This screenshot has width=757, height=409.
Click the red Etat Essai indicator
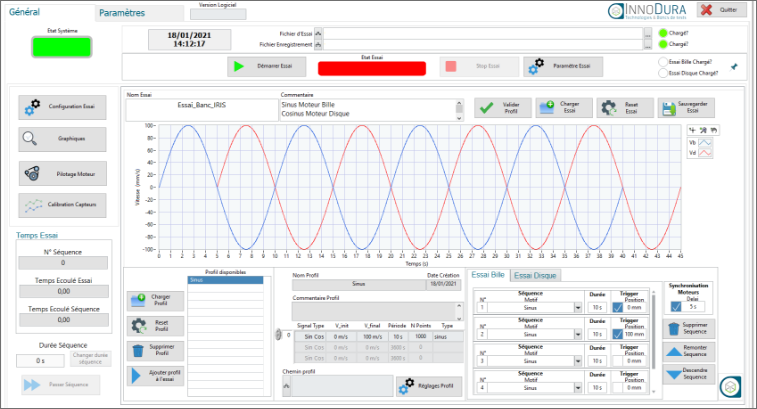372,69
